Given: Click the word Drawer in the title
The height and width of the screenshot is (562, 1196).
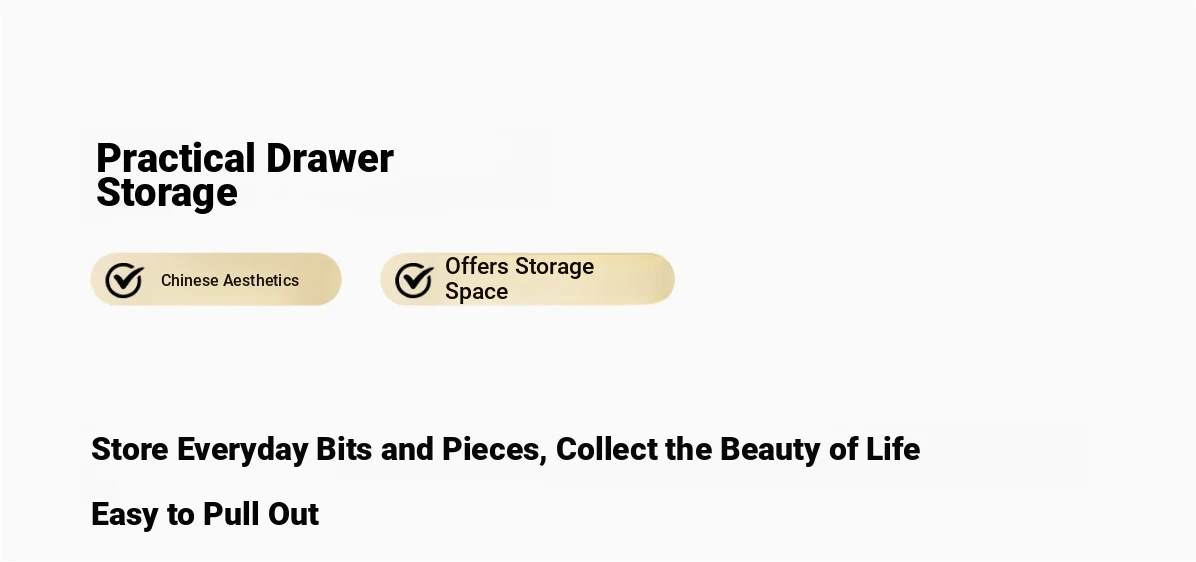Looking at the screenshot, I should [x=330, y=159].
